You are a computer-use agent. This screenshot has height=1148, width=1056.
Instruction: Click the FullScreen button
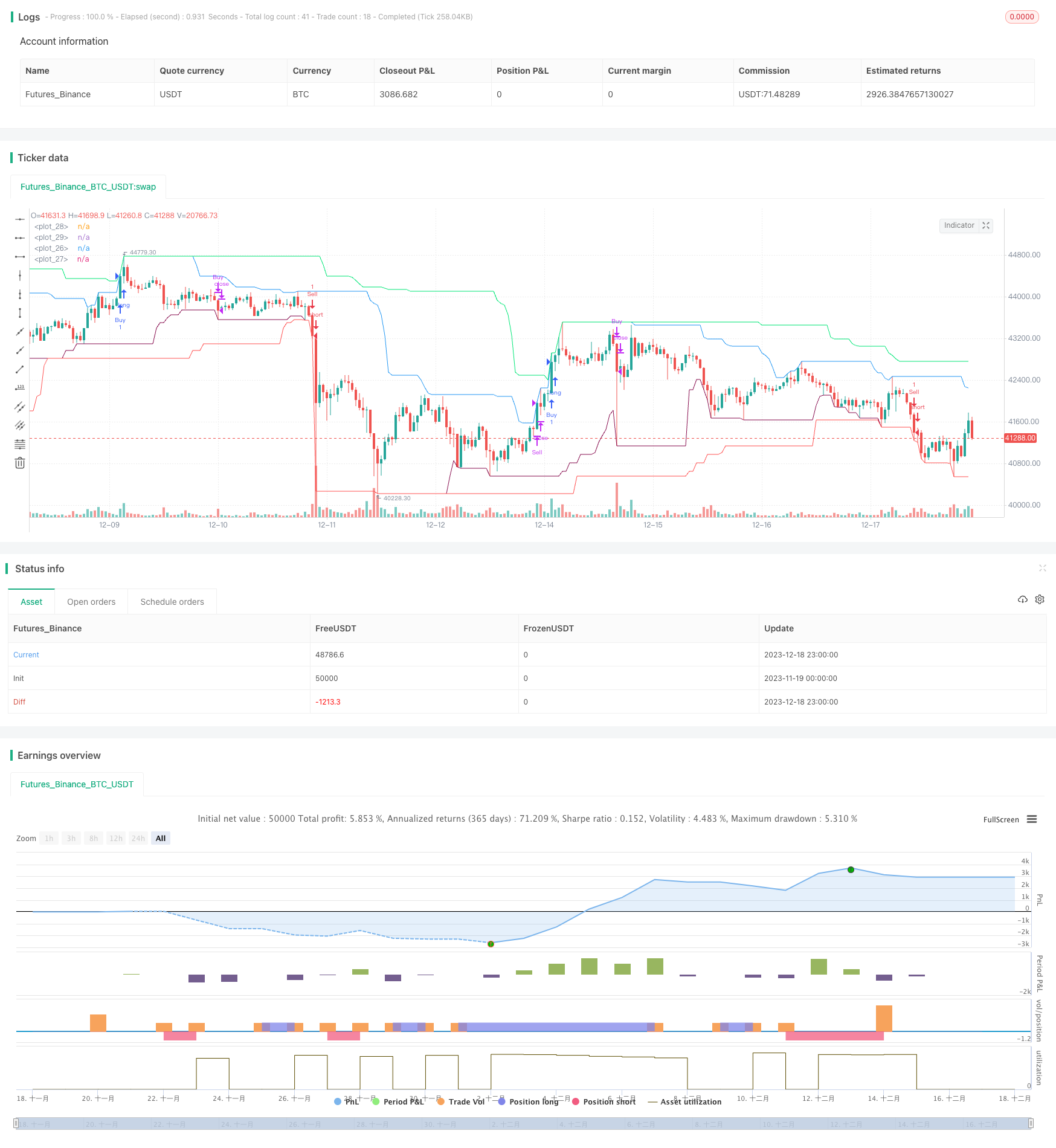pos(1001,820)
